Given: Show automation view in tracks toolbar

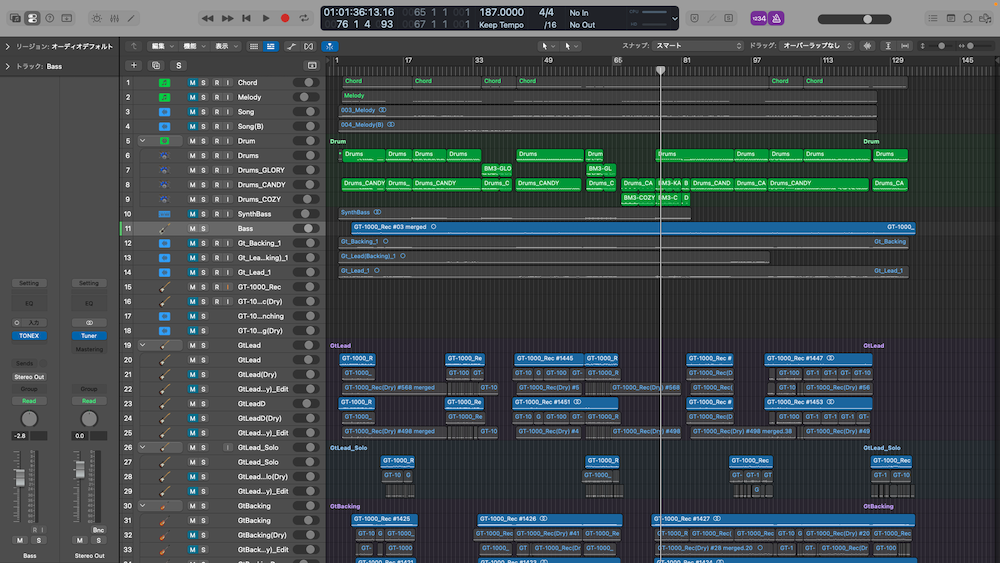Looking at the screenshot, I should tap(291, 46).
